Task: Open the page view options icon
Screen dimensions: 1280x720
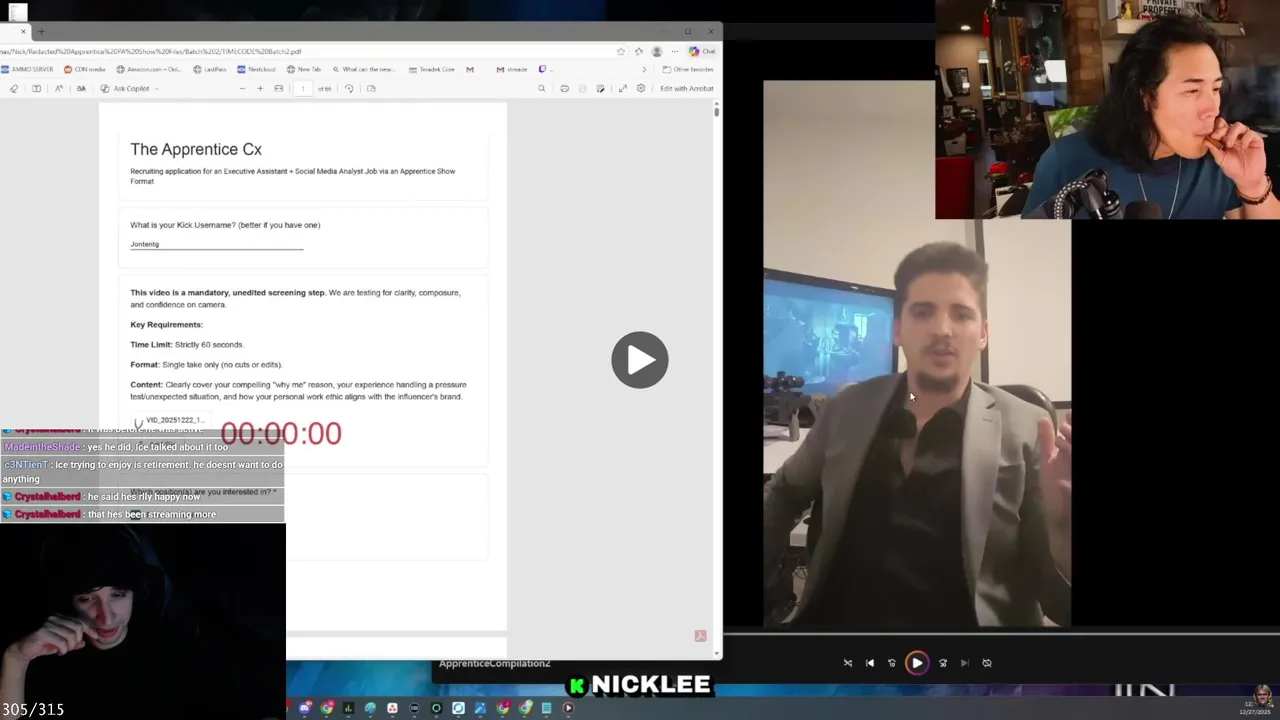Action: pos(371,88)
